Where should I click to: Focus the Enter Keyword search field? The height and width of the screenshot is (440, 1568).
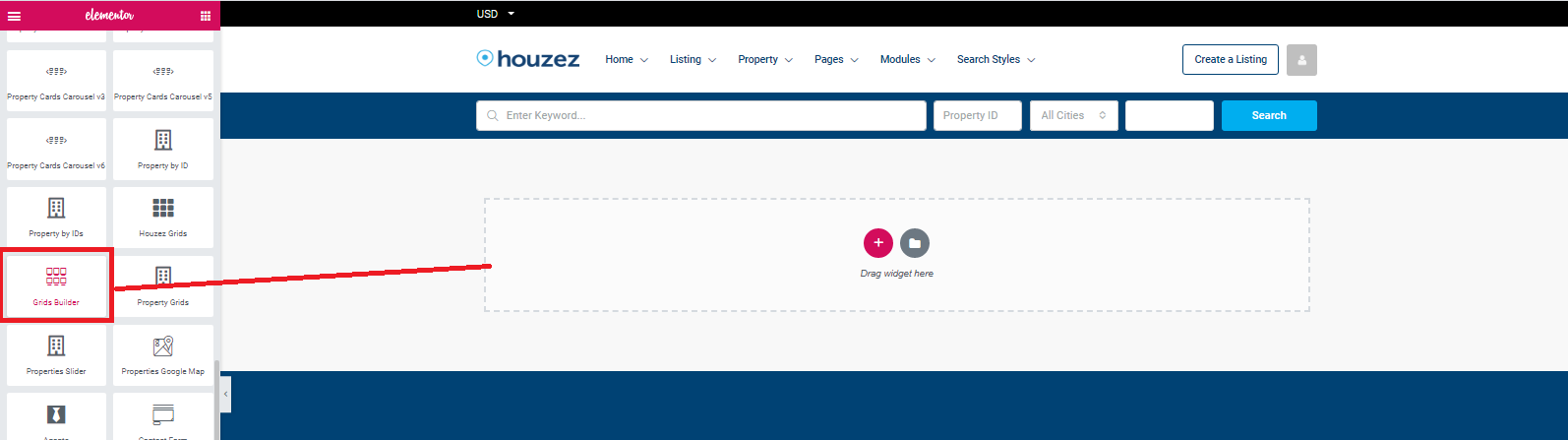point(701,115)
